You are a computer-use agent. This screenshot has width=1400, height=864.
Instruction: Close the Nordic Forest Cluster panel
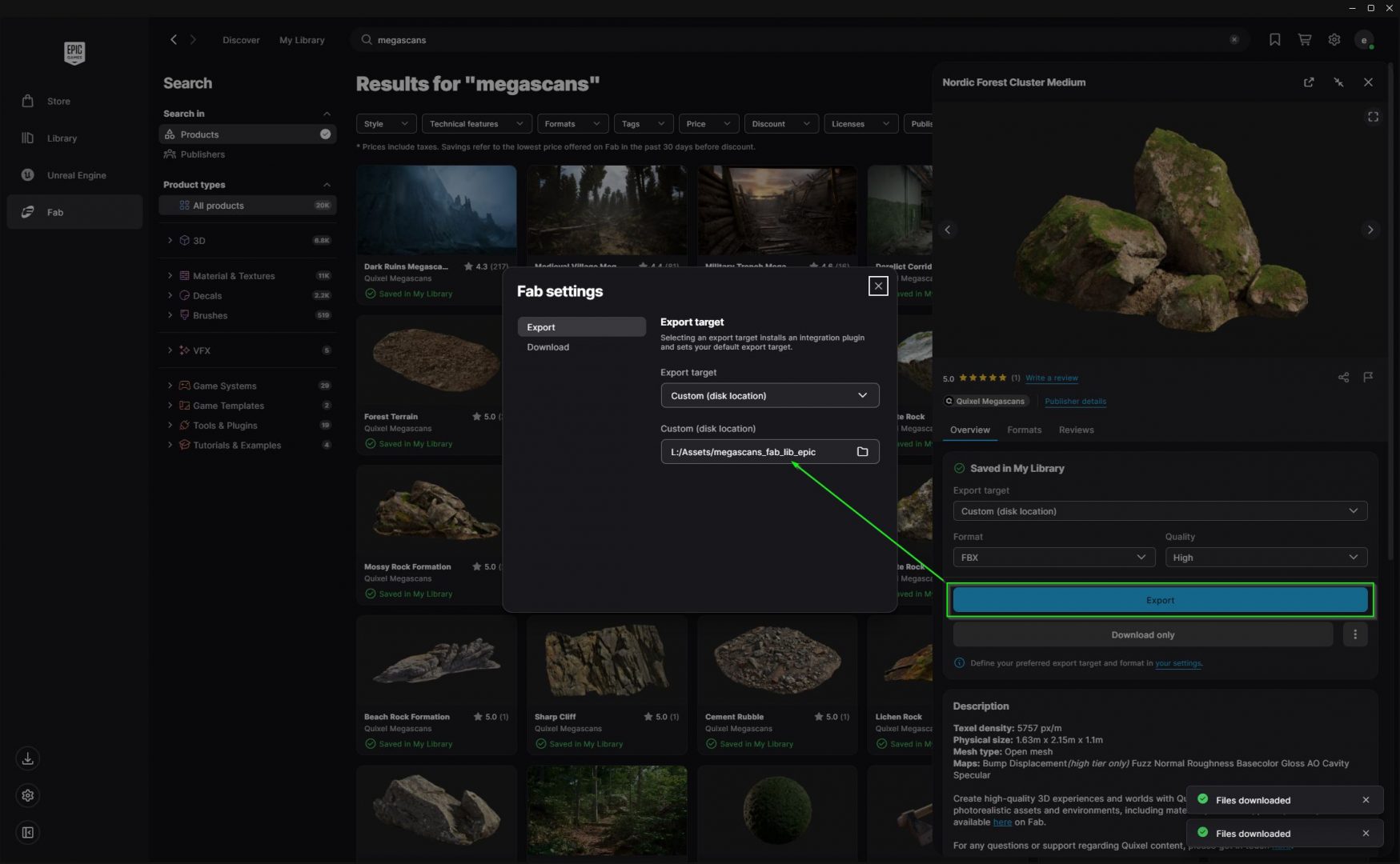pos(1368,82)
